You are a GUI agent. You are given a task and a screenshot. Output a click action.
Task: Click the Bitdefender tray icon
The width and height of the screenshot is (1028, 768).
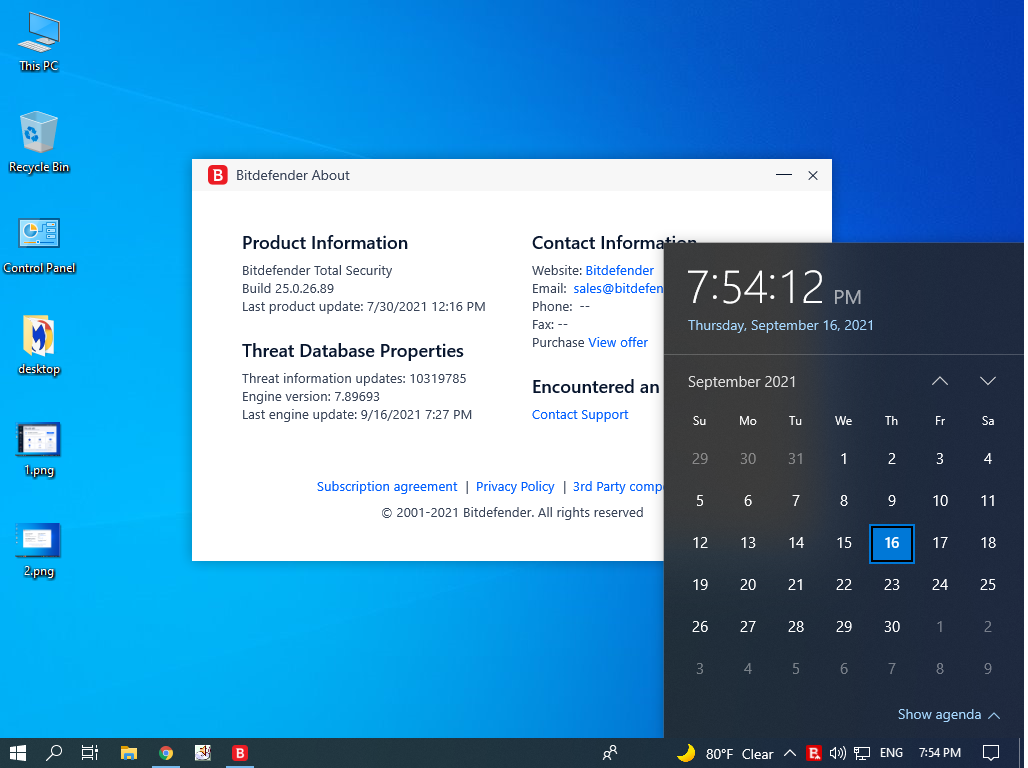coord(814,753)
